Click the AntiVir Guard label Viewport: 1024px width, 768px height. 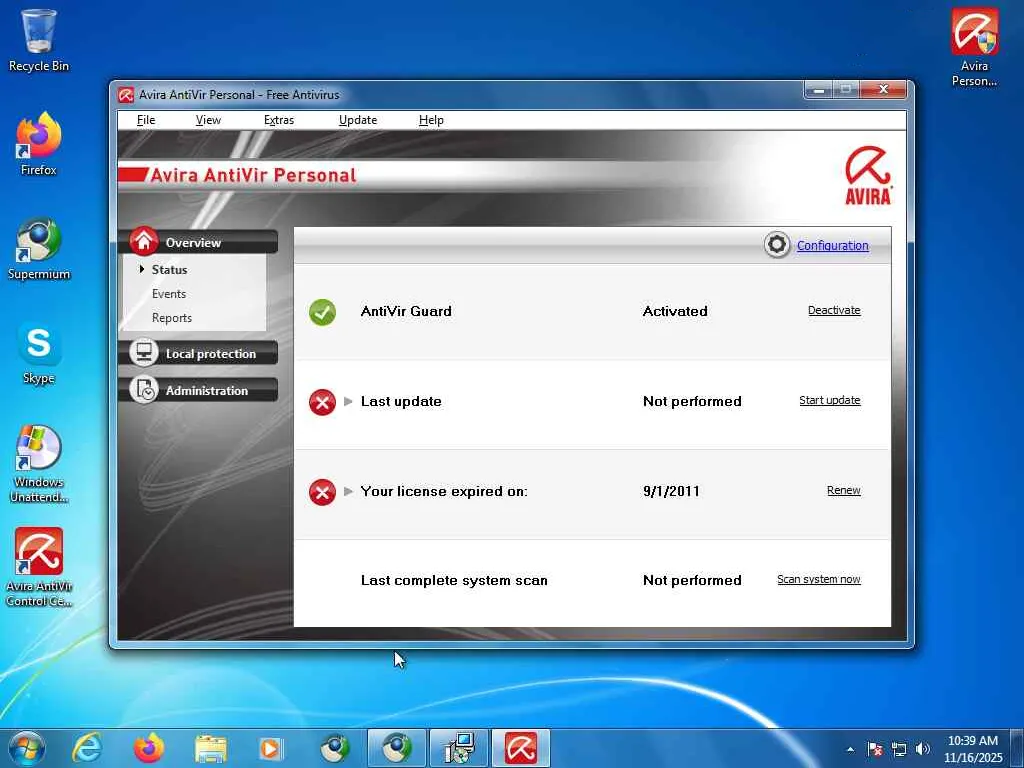pyautogui.click(x=406, y=312)
